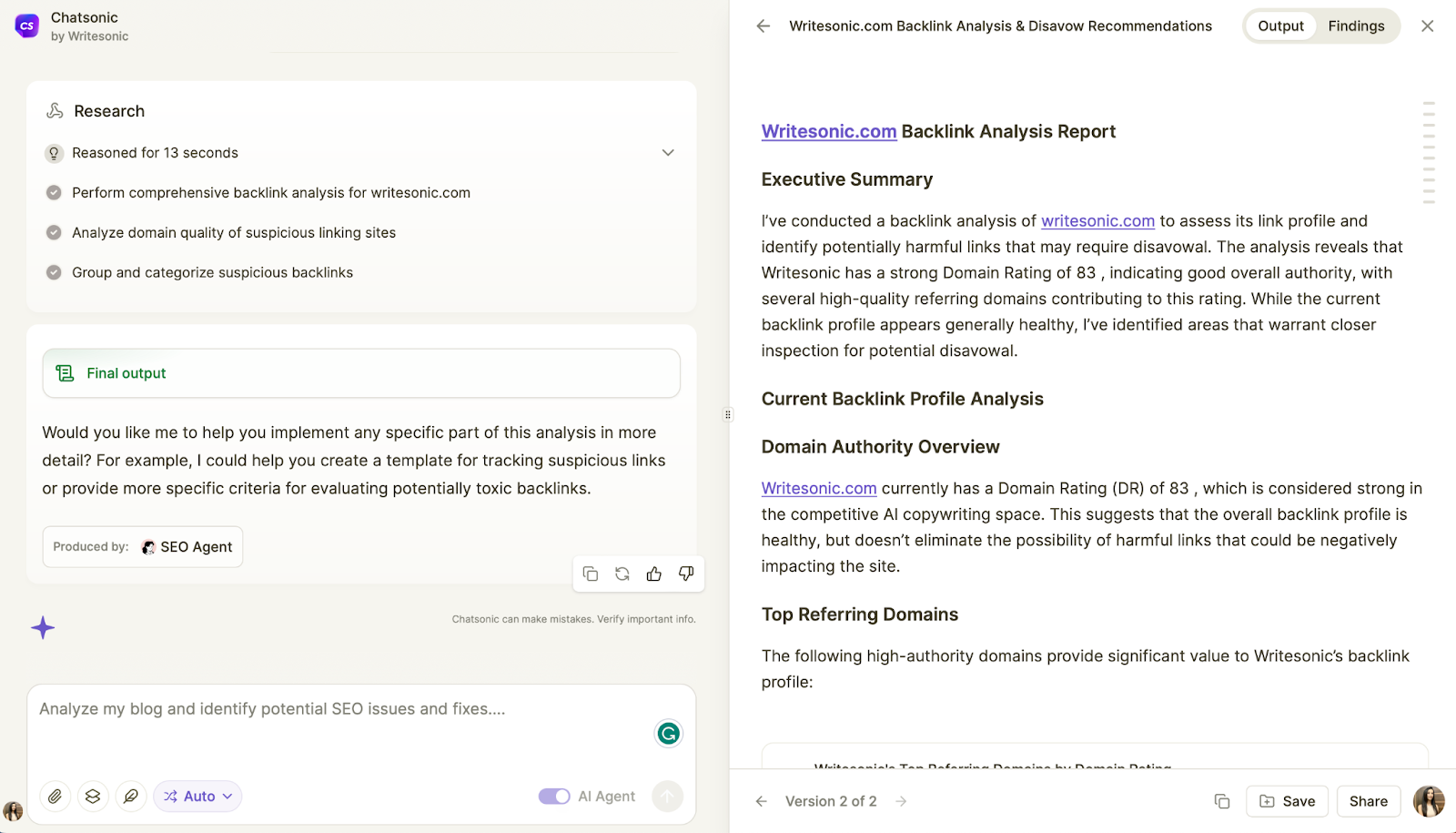Viewport: 1456px width, 833px height.
Task: Open Writesonic.com link in Domain Authority Overview
Action: (819, 489)
